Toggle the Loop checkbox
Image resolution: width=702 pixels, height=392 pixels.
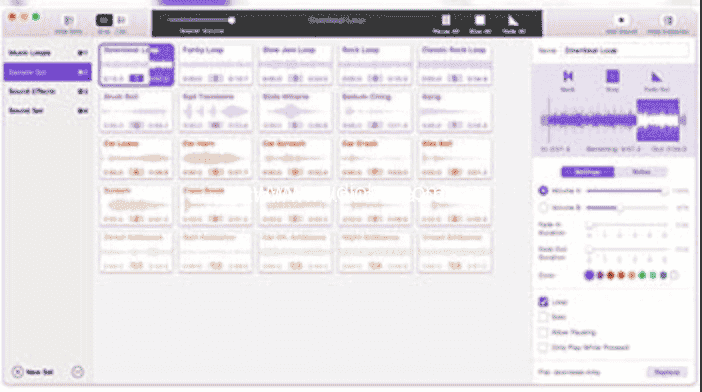[543, 302]
